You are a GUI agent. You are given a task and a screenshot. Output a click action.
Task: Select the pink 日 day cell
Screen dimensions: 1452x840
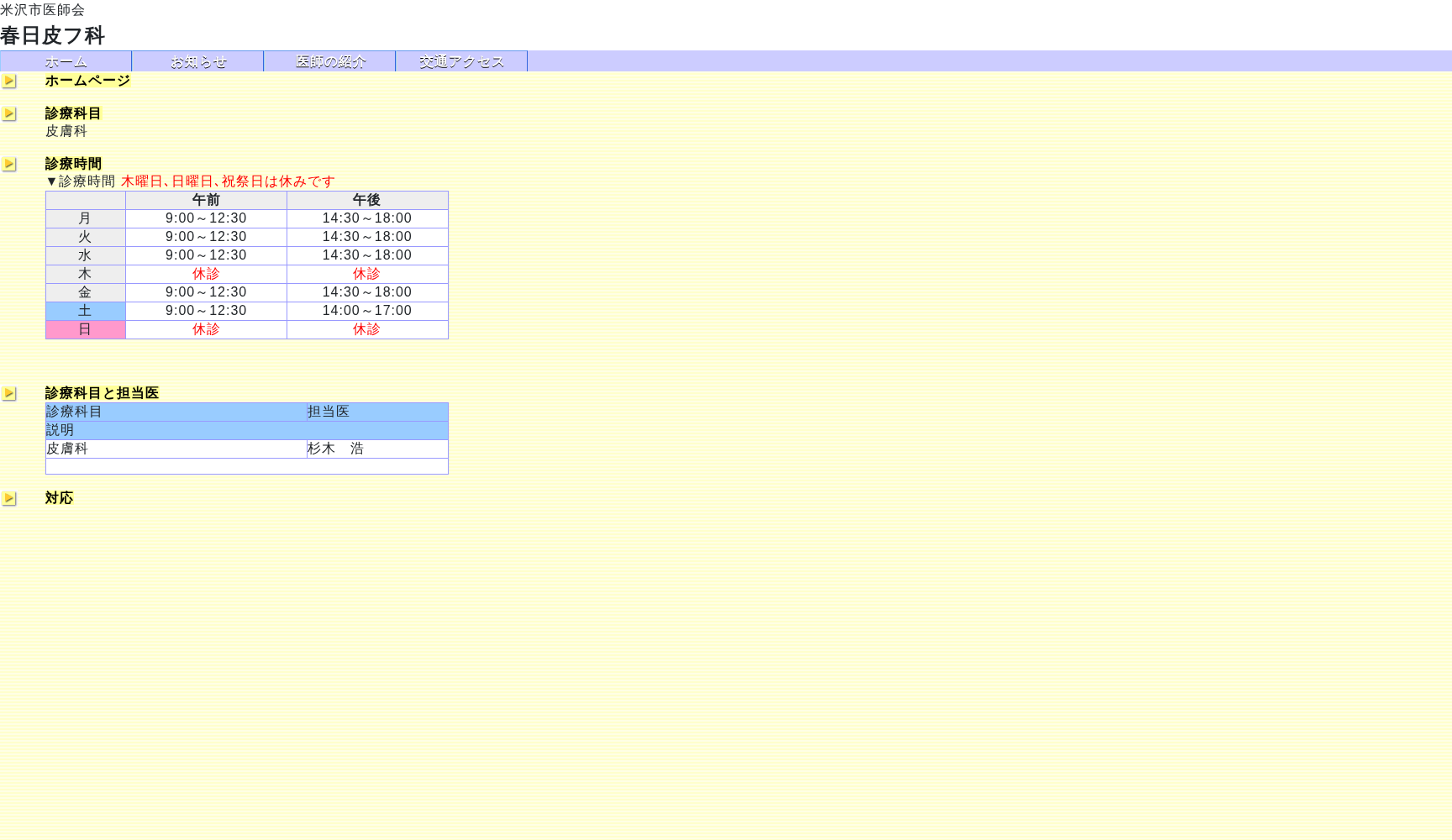pyautogui.click(x=85, y=329)
